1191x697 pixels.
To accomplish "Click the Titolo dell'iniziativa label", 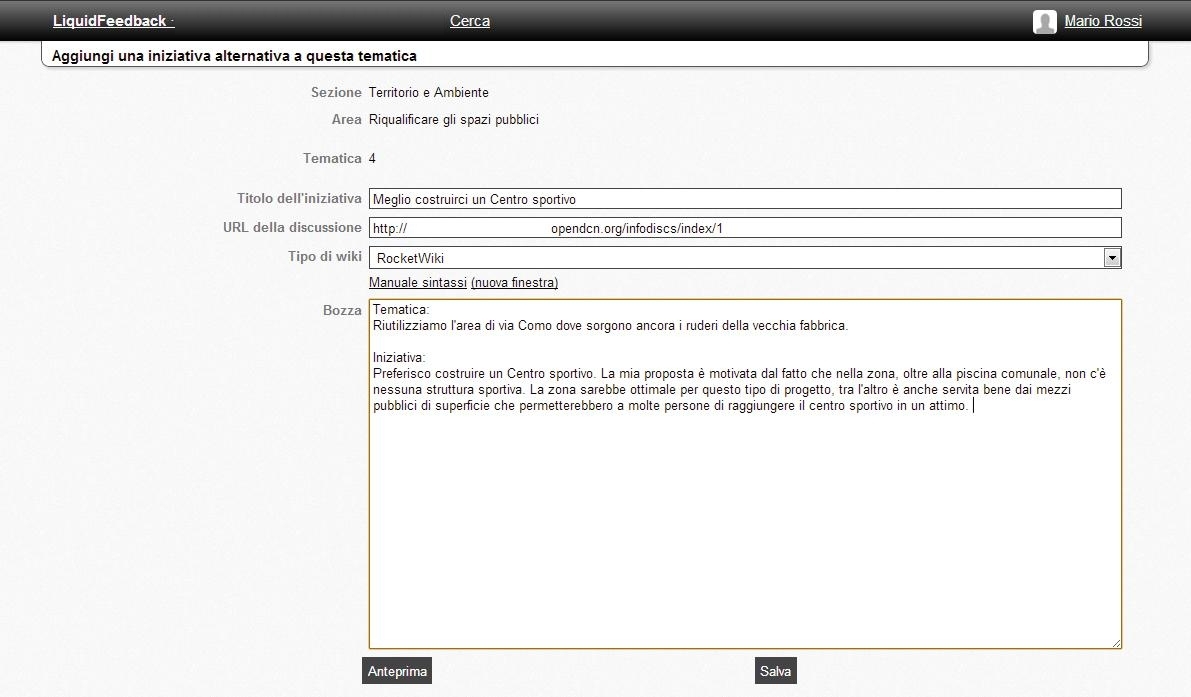I will 299,198.
